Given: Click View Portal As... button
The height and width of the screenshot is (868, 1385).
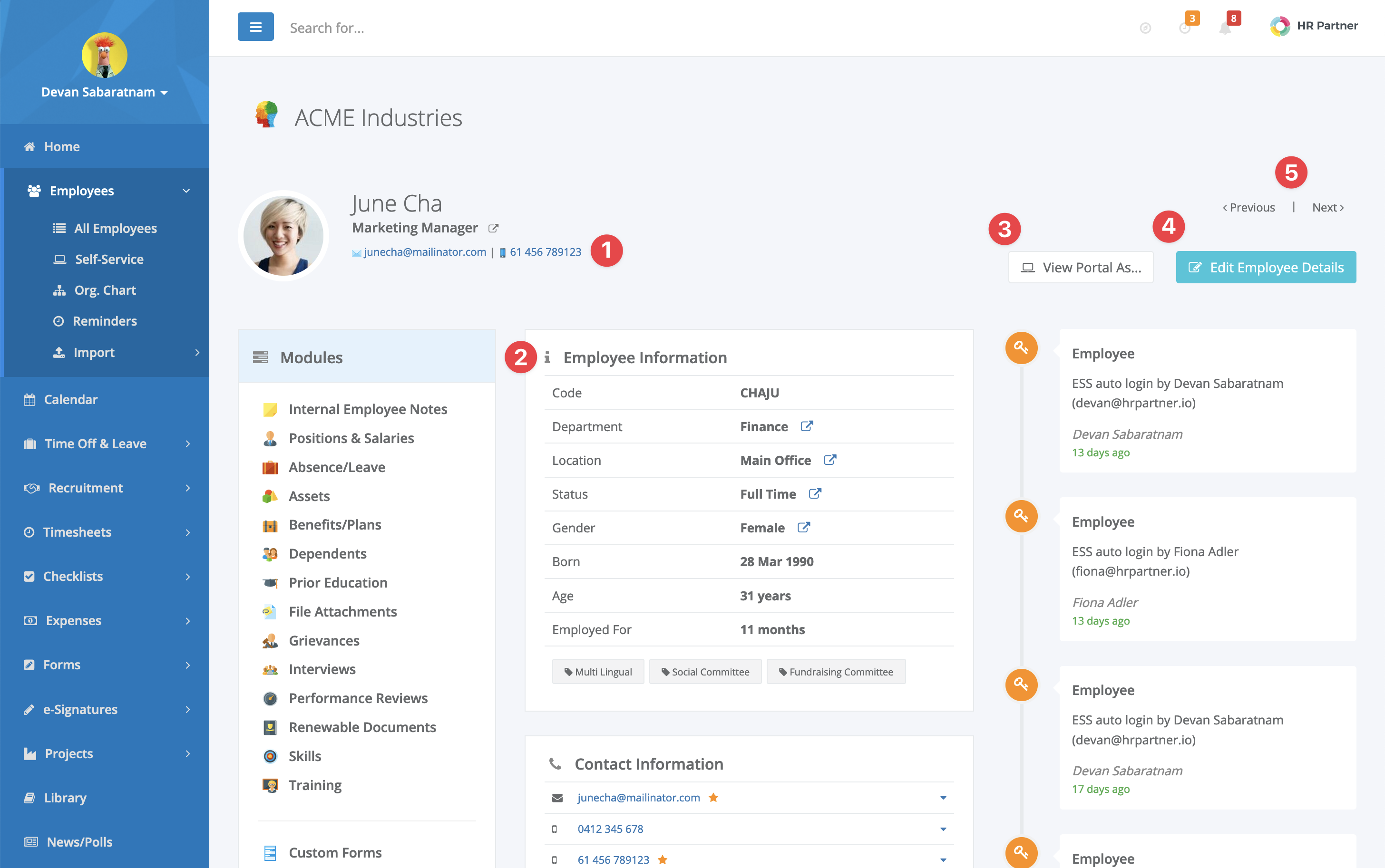Looking at the screenshot, I should pos(1081,267).
